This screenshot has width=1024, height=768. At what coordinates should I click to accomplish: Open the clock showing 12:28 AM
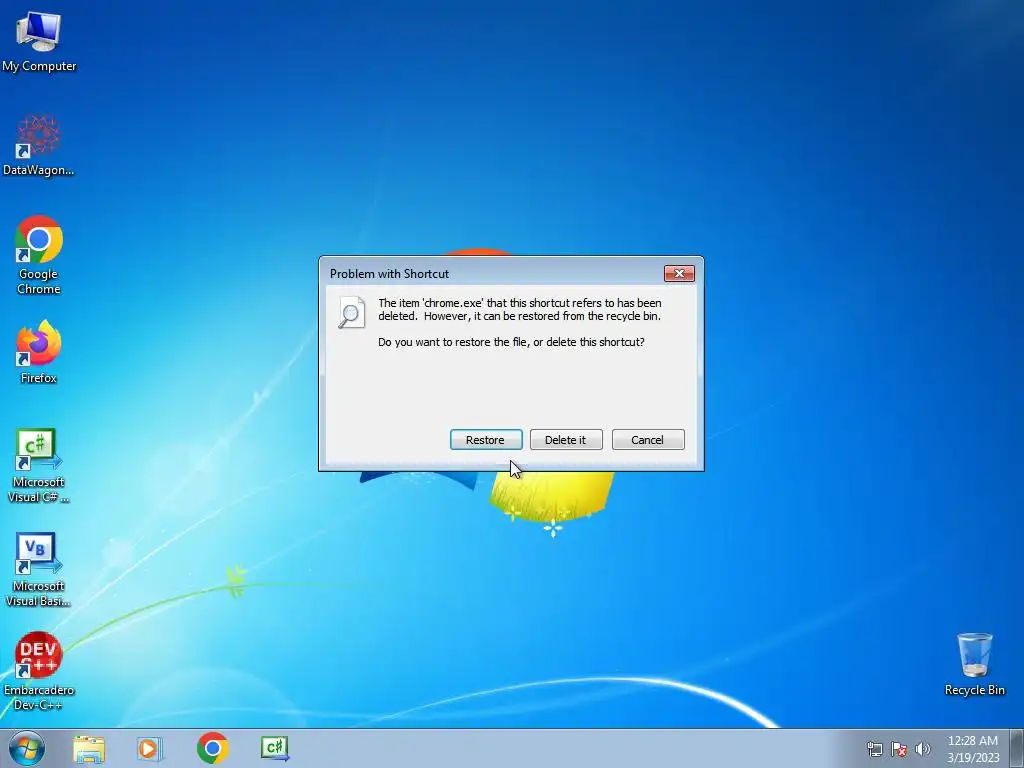click(973, 749)
